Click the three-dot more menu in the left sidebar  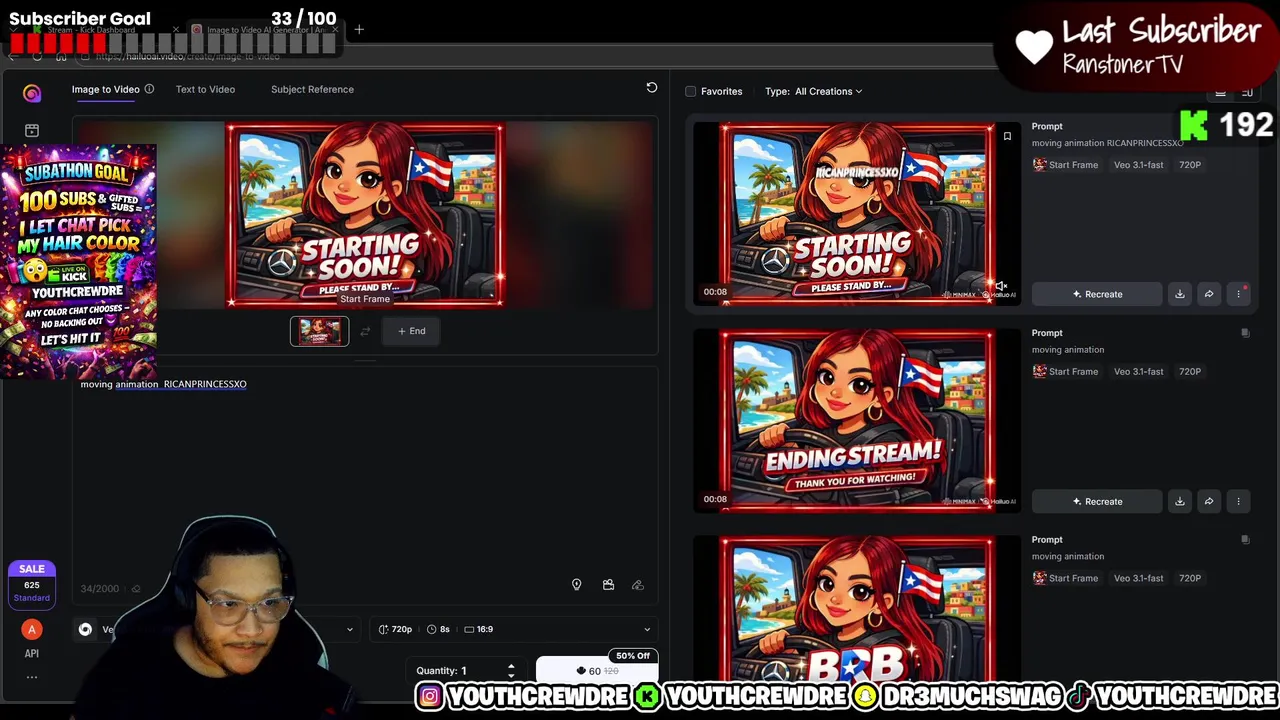point(32,677)
